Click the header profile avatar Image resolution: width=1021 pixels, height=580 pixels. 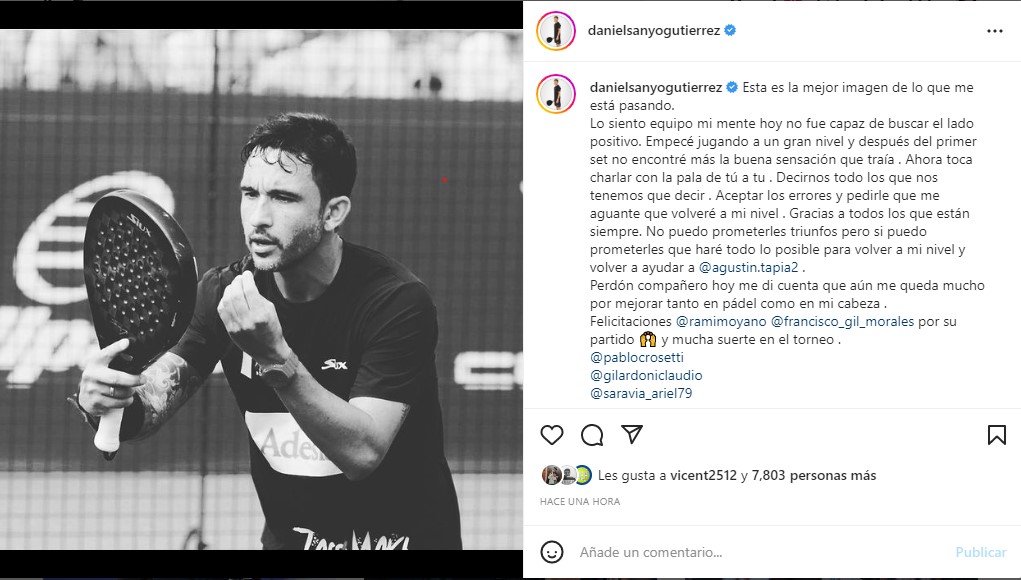555,31
